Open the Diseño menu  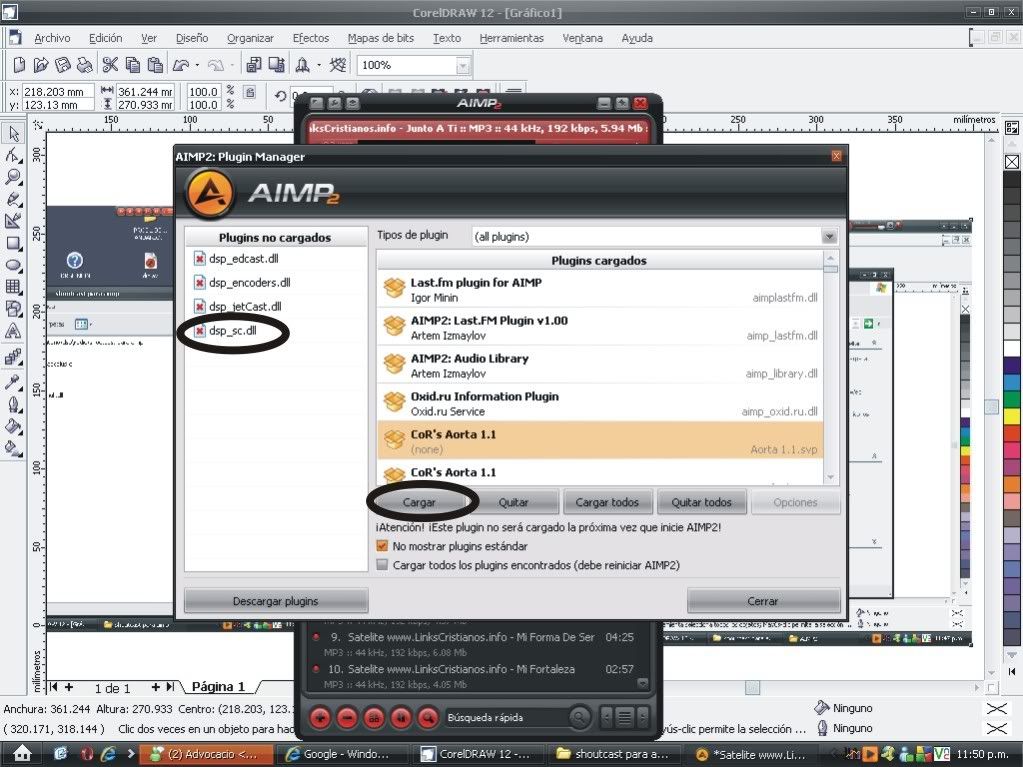tap(192, 38)
